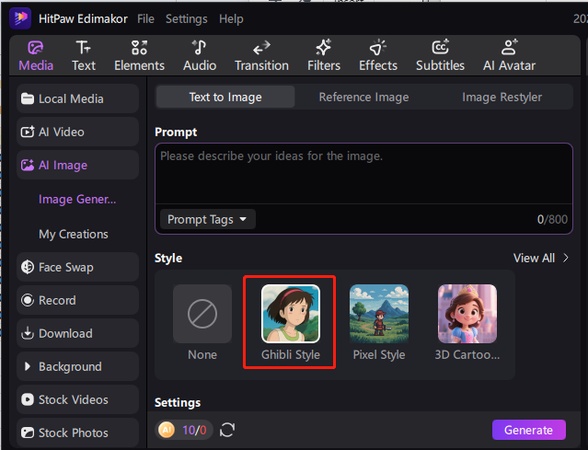Select the None style option
The image size is (588, 450).
(202, 323)
